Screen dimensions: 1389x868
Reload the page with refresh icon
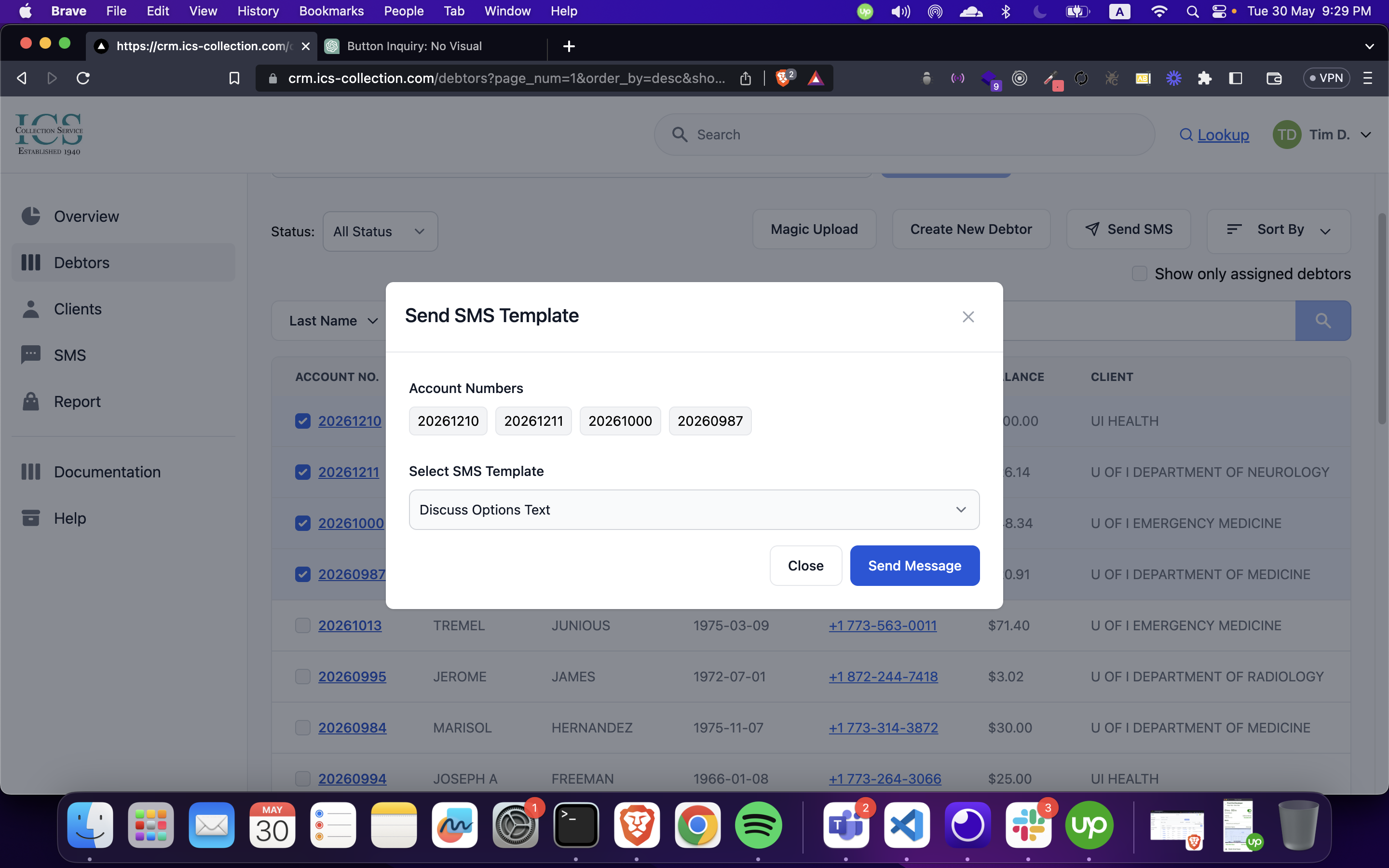pyautogui.click(x=83, y=78)
